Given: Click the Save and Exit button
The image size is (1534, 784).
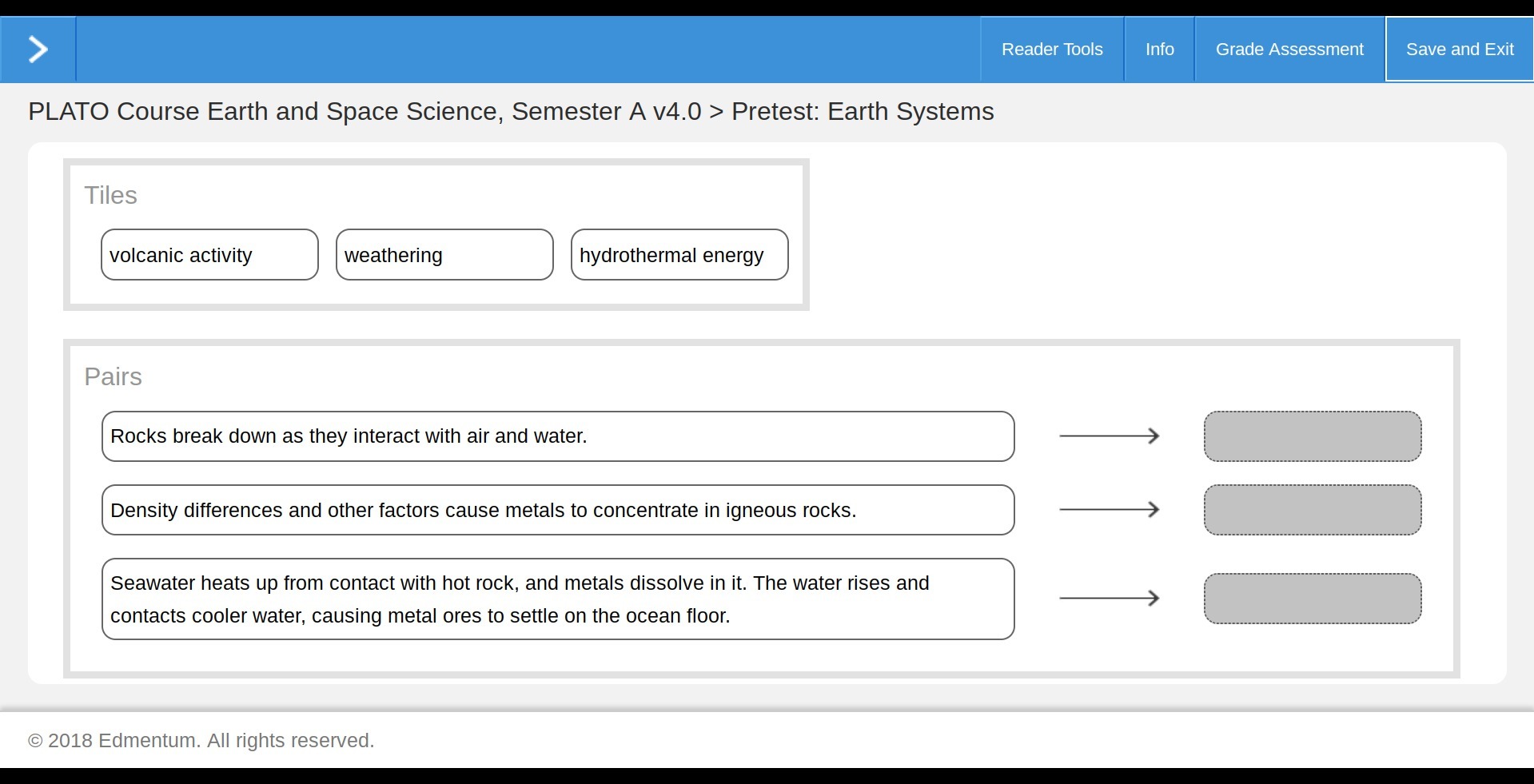Looking at the screenshot, I should coord(1459,50).
